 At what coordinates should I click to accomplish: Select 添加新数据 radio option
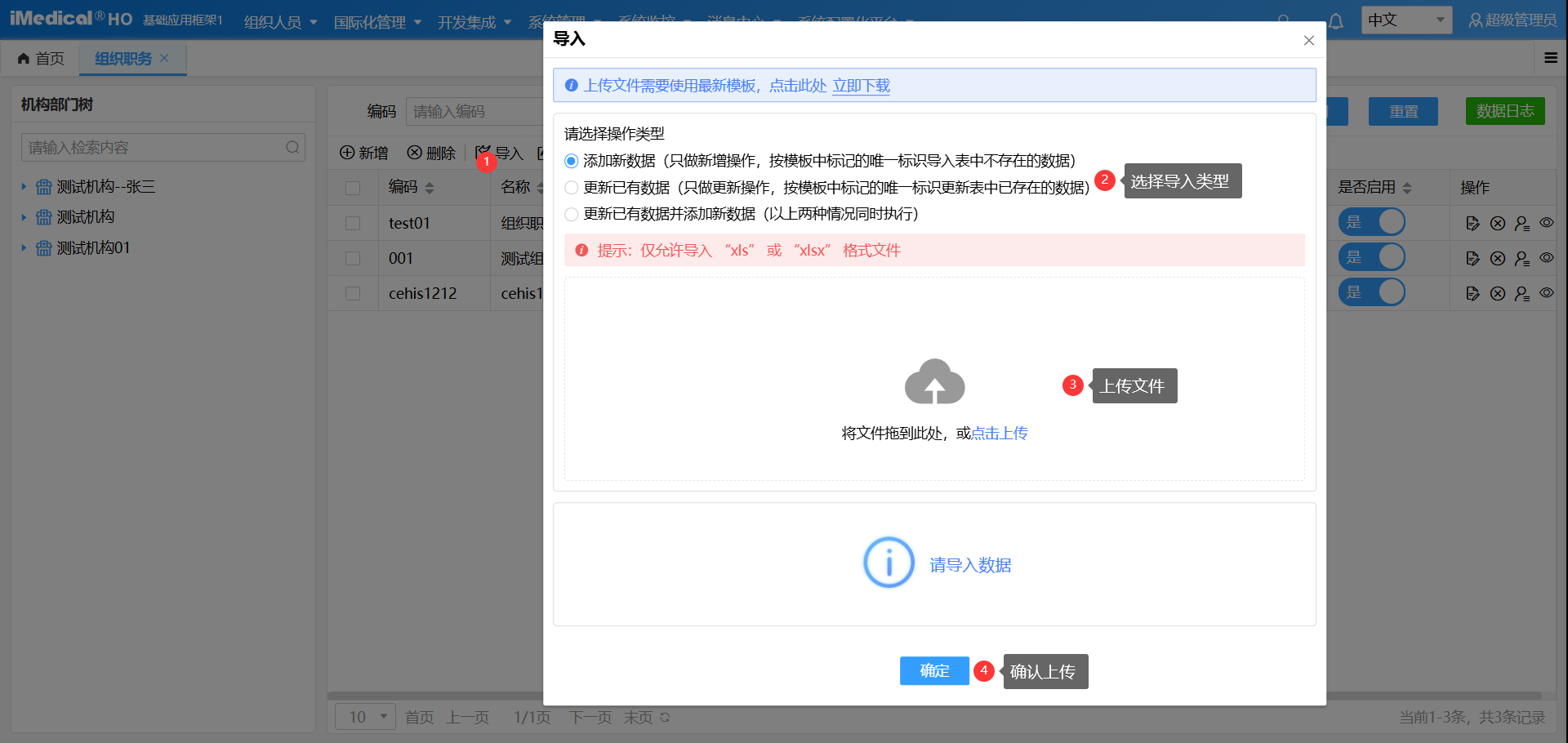tap(572, 161)
